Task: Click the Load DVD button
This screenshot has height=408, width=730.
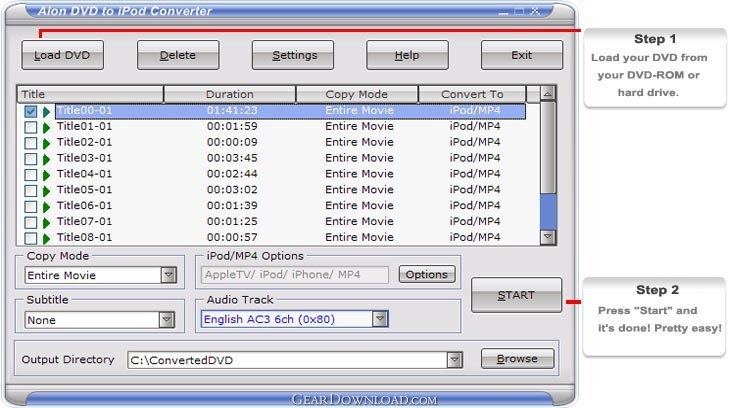Action: click(x=62, y=55)
